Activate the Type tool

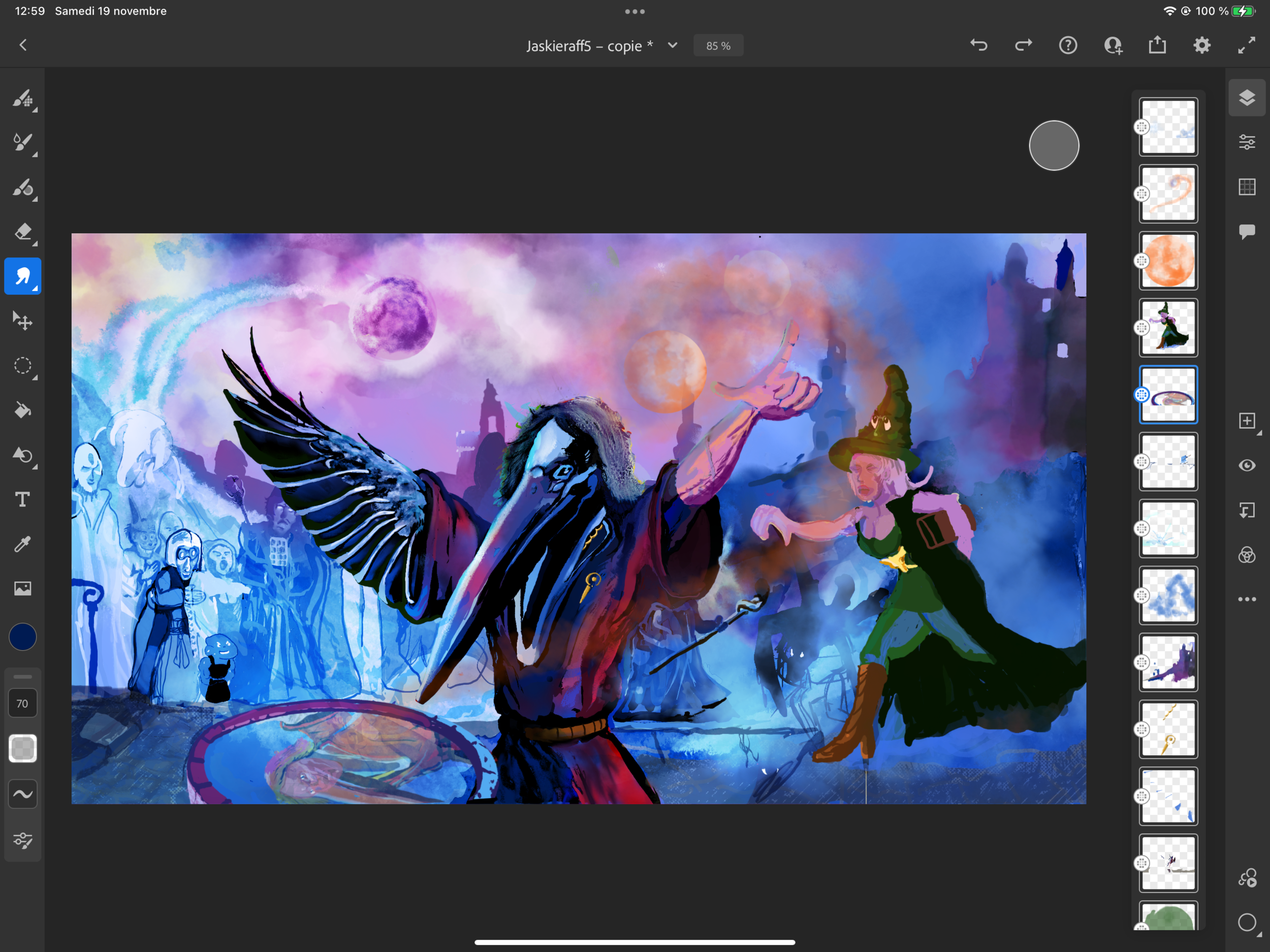(x=22, y=499)
